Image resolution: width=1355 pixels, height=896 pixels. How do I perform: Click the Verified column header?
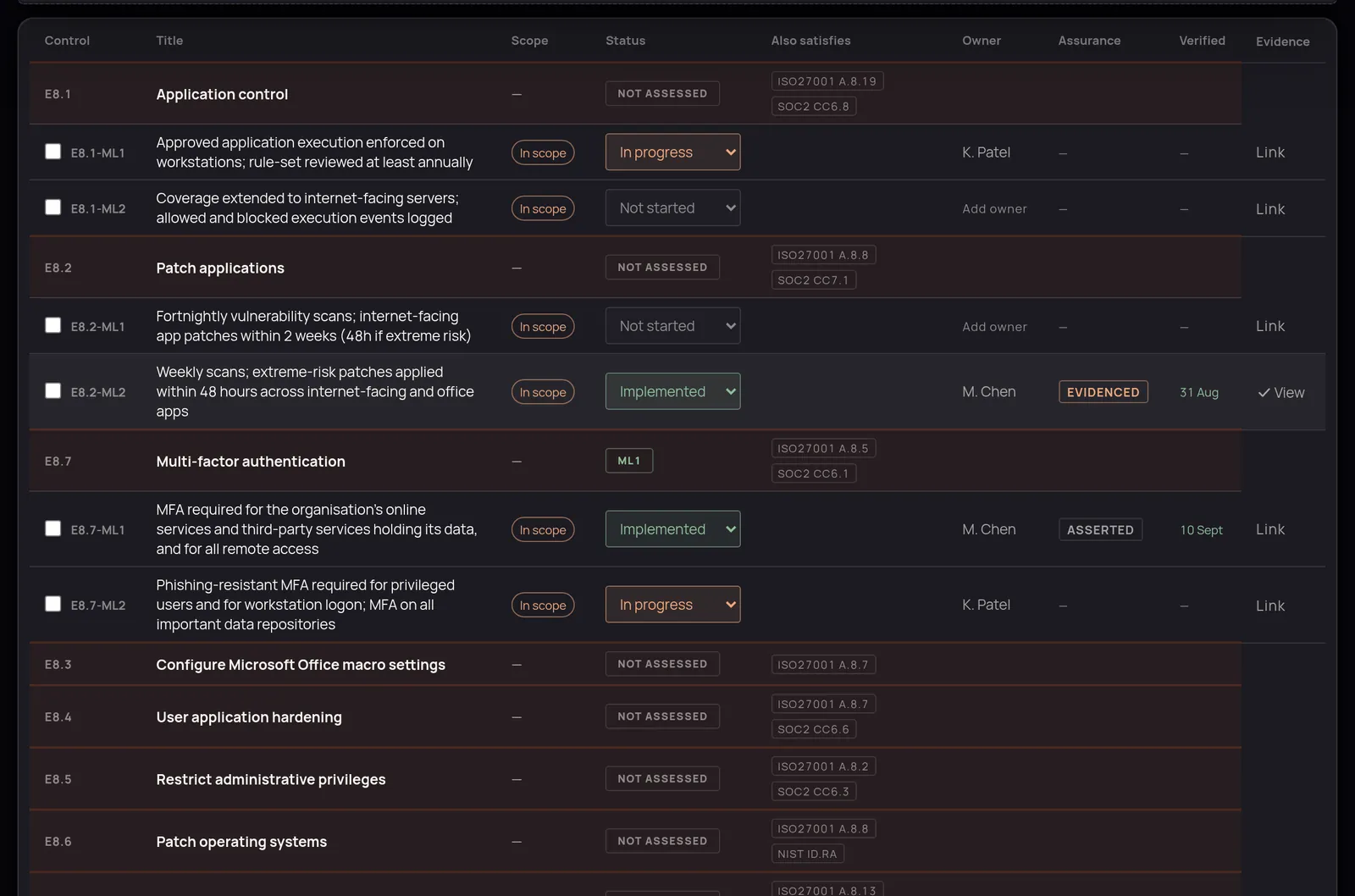(1202, 41)
